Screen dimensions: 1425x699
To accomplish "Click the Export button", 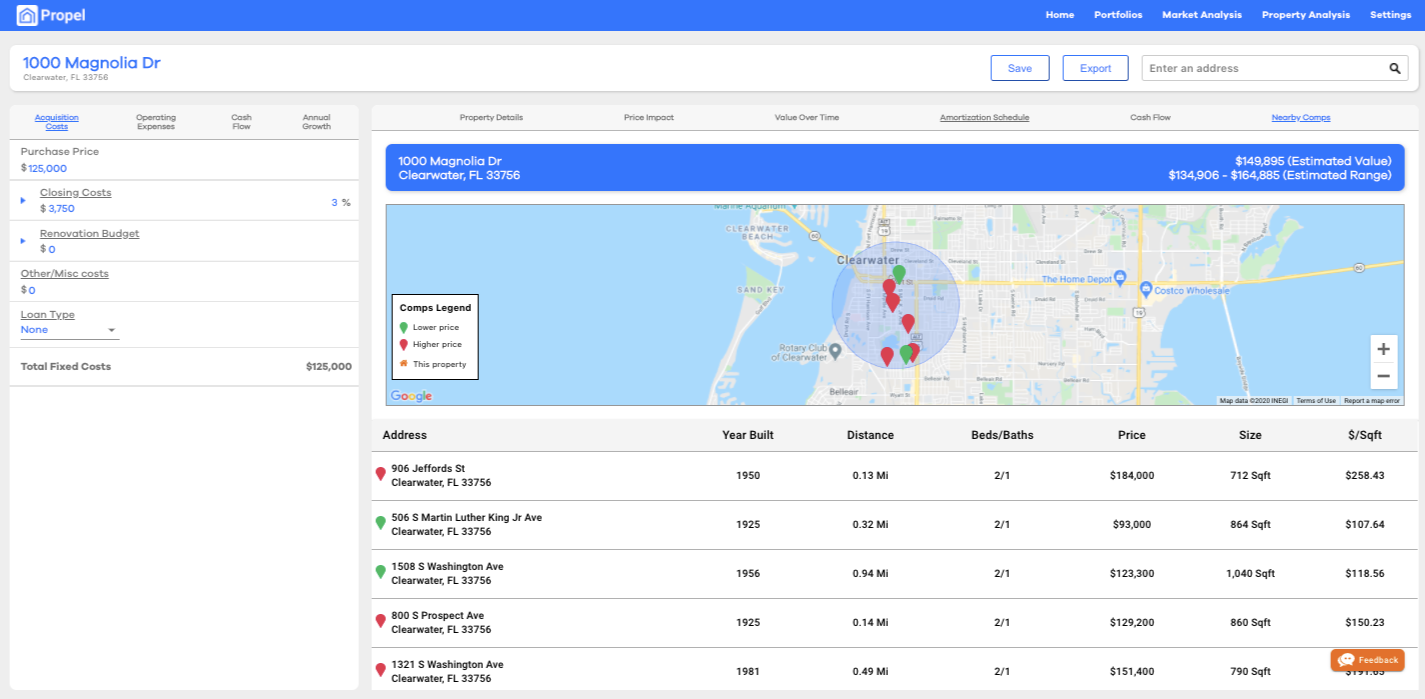I will (1095, 68).
